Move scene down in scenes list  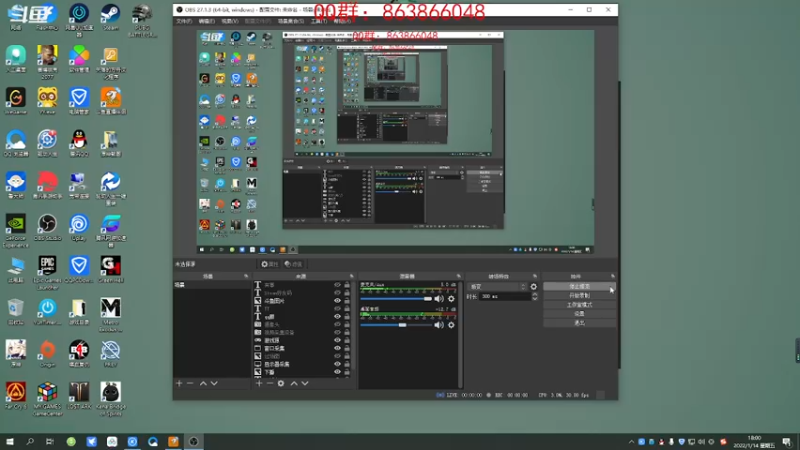214,383
